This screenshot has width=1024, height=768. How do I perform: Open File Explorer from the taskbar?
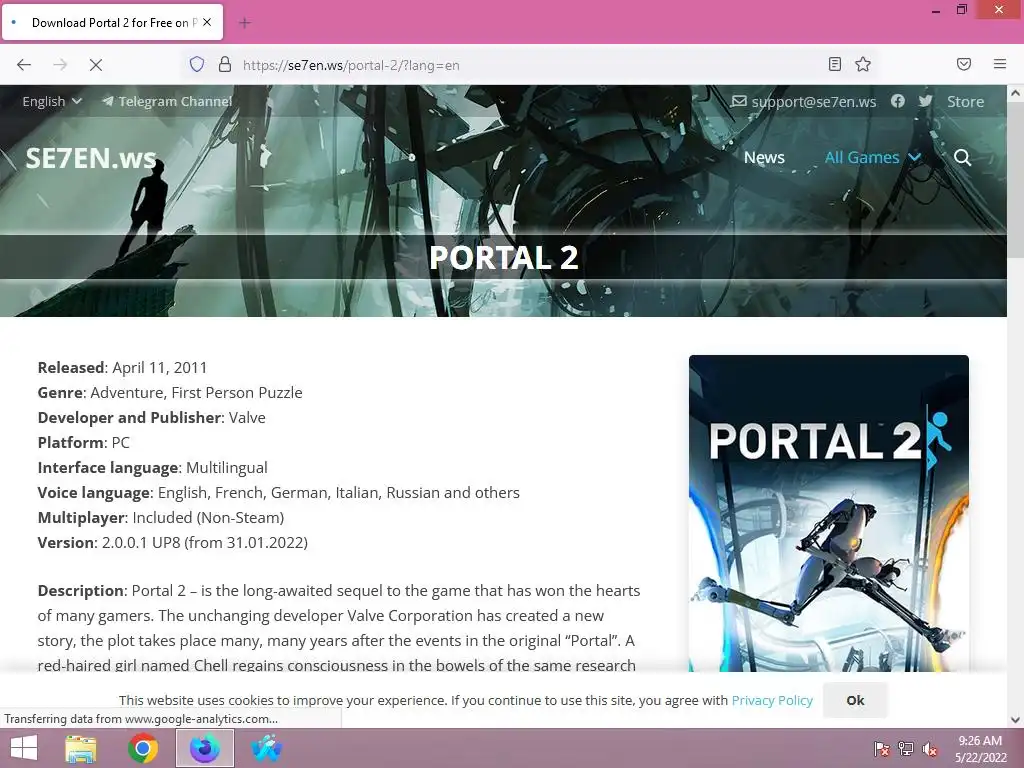81,748
